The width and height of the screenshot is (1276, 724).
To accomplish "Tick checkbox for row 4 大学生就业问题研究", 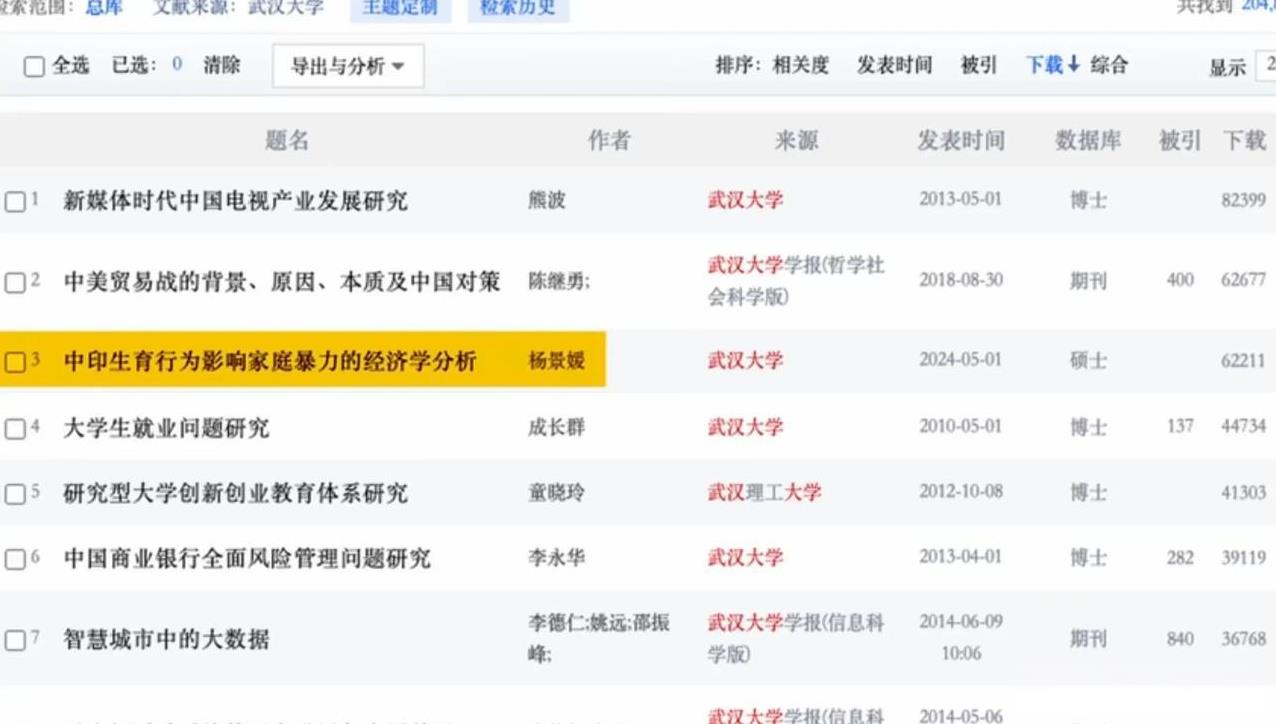I will 15,429.
